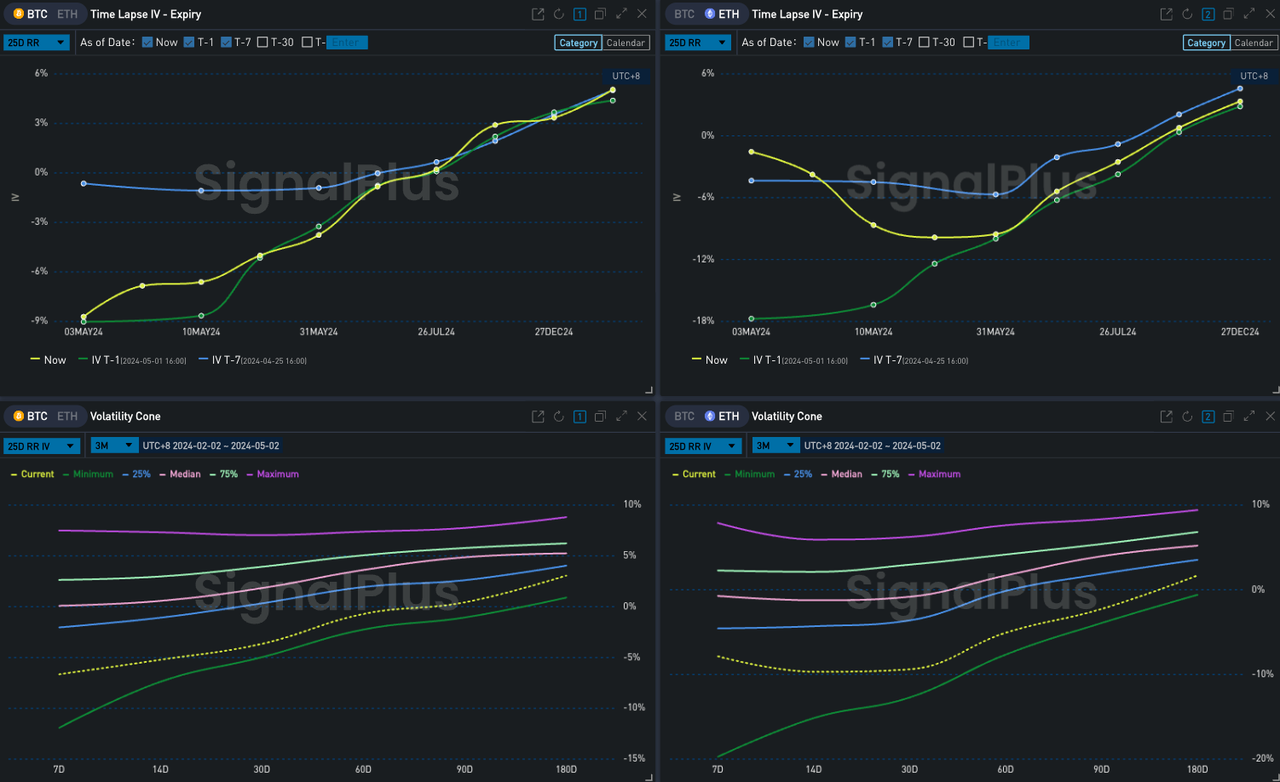Open the 25D RR dropdown in BTC Time Lapse

click(36, 42)
